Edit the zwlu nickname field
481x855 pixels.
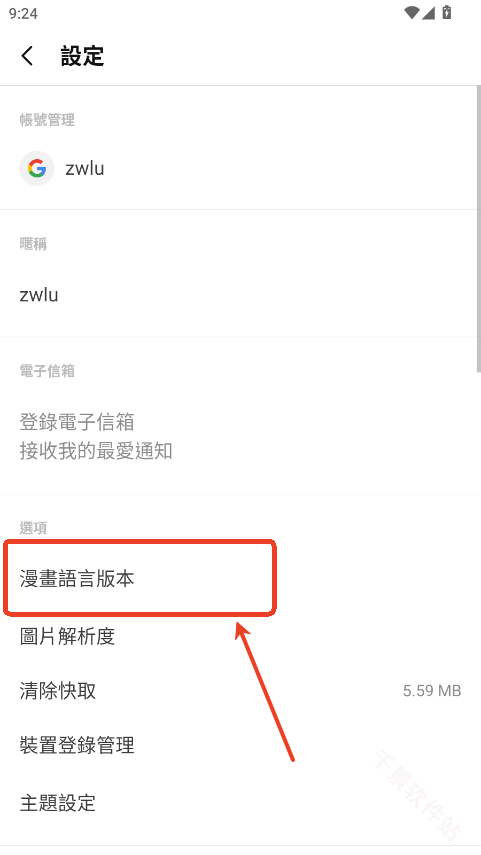238,295
